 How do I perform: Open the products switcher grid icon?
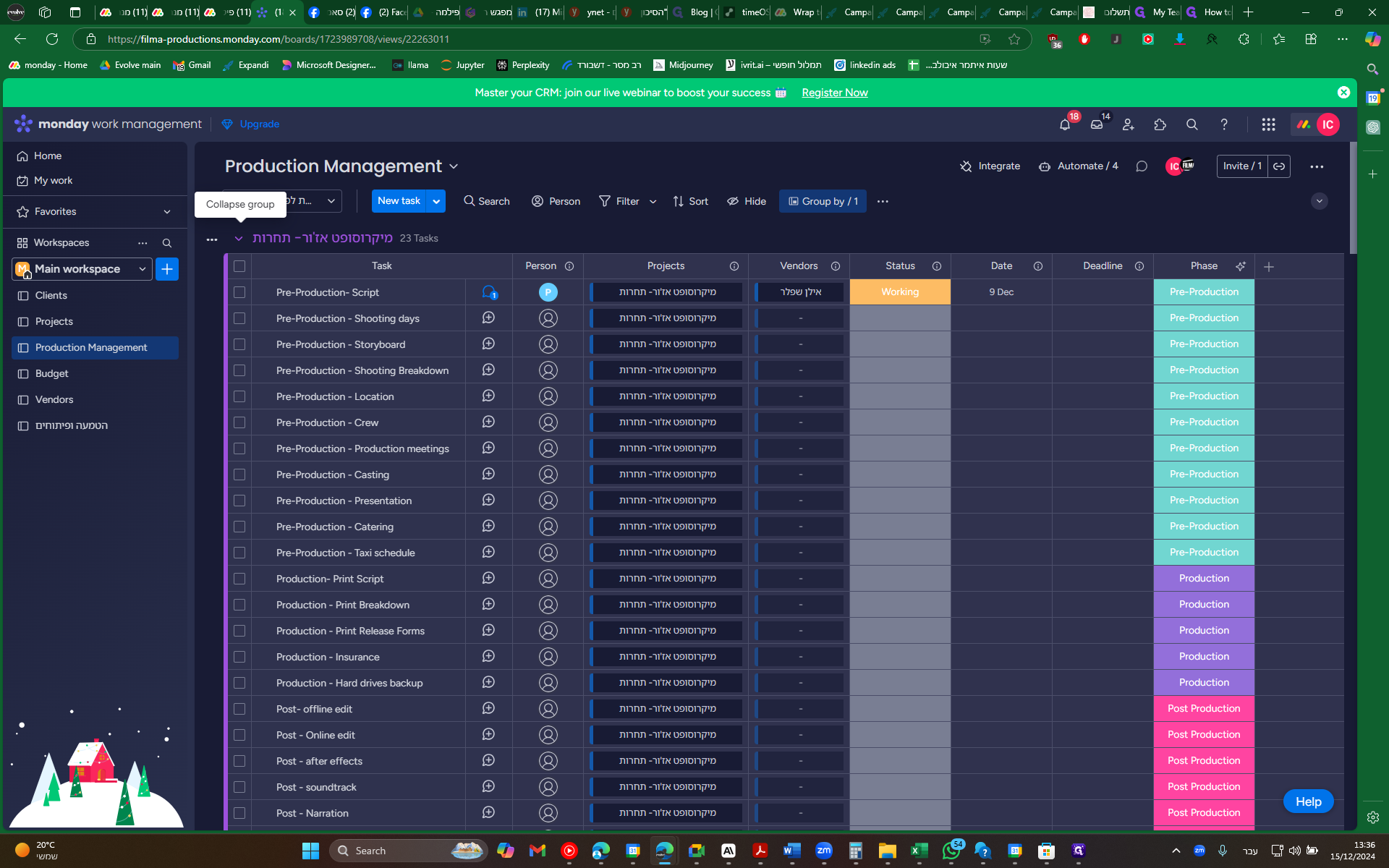[x=1268, y=124]
